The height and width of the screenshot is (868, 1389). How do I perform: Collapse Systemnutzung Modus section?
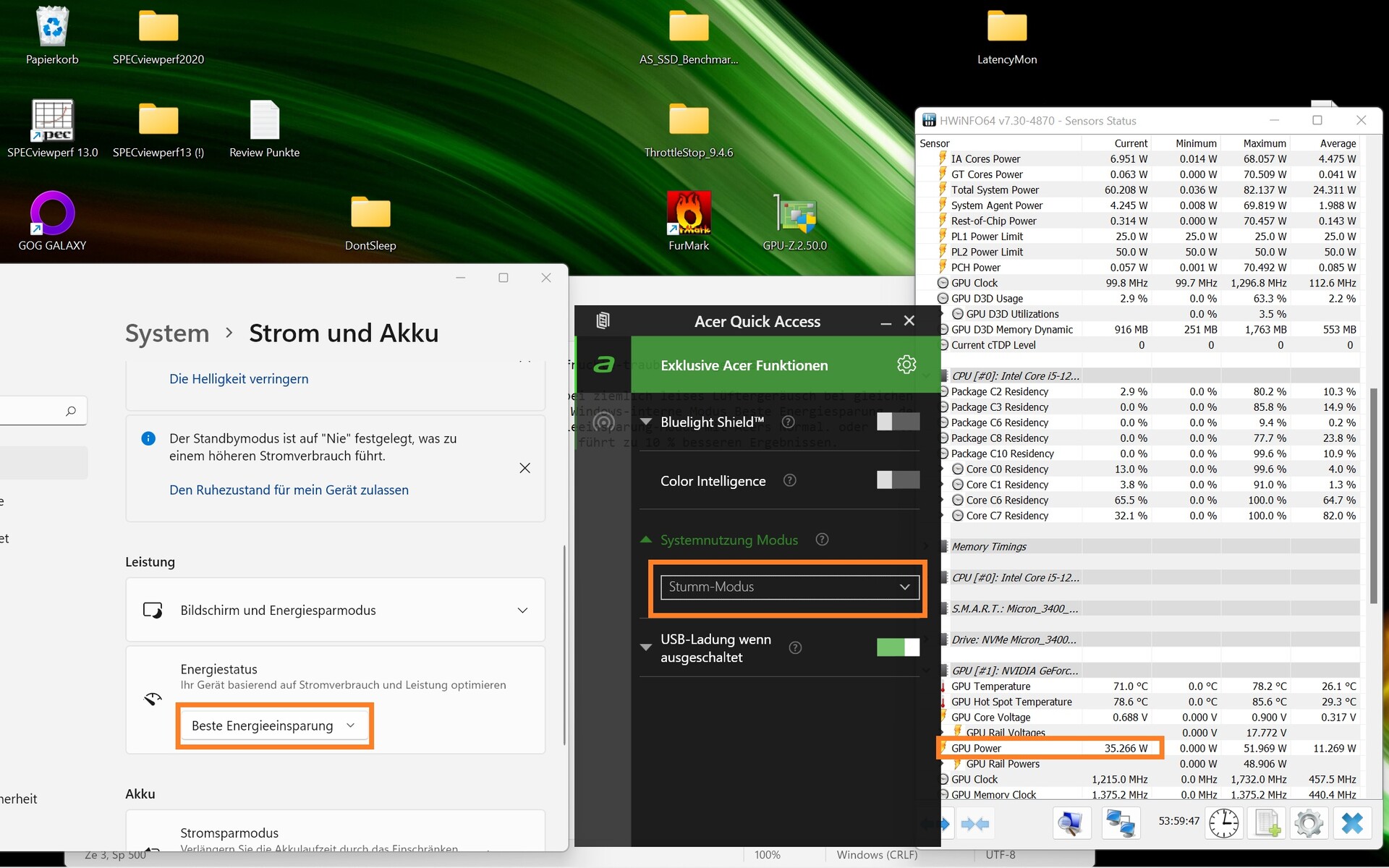646,540
